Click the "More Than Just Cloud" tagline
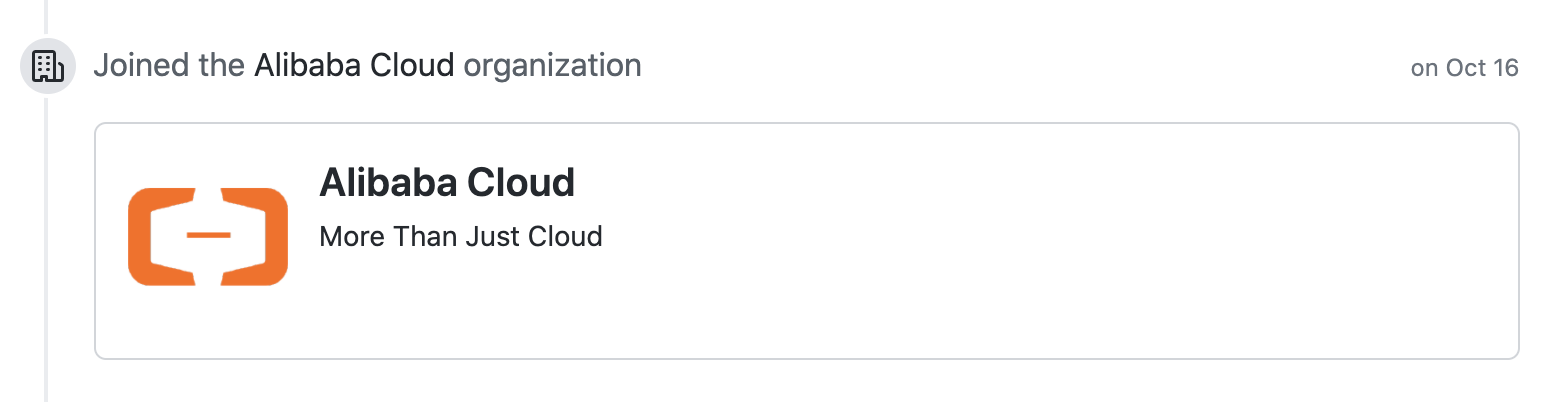Image resolution: width=1558 pixels, height=402 pixels. click(x=460, y=237)
